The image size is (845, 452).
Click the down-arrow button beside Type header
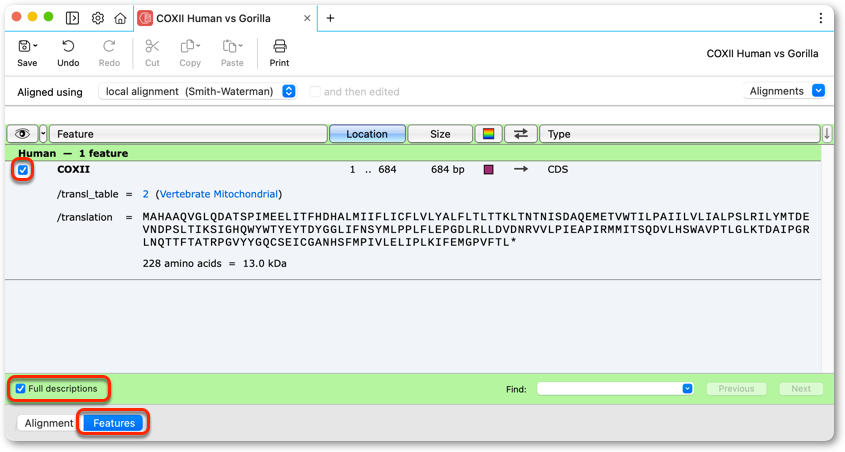827,134
